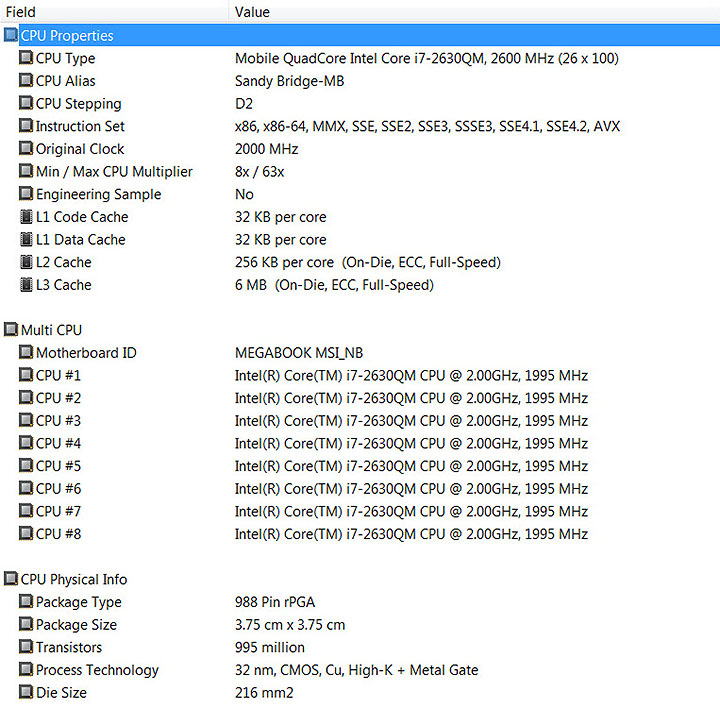The width and height of the screenshot is (720, 708).
Task: Click the Die Size row icon
Action: [x=26, y=692]
